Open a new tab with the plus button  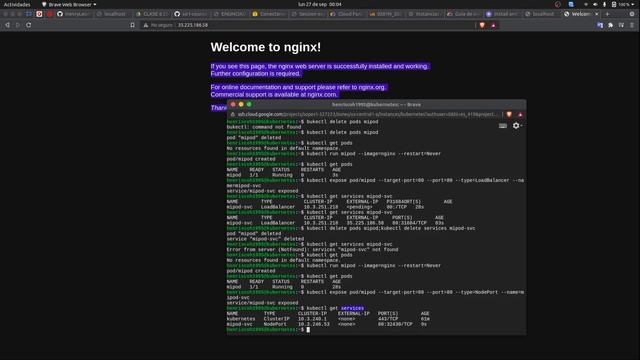click(x=607, y=14)
